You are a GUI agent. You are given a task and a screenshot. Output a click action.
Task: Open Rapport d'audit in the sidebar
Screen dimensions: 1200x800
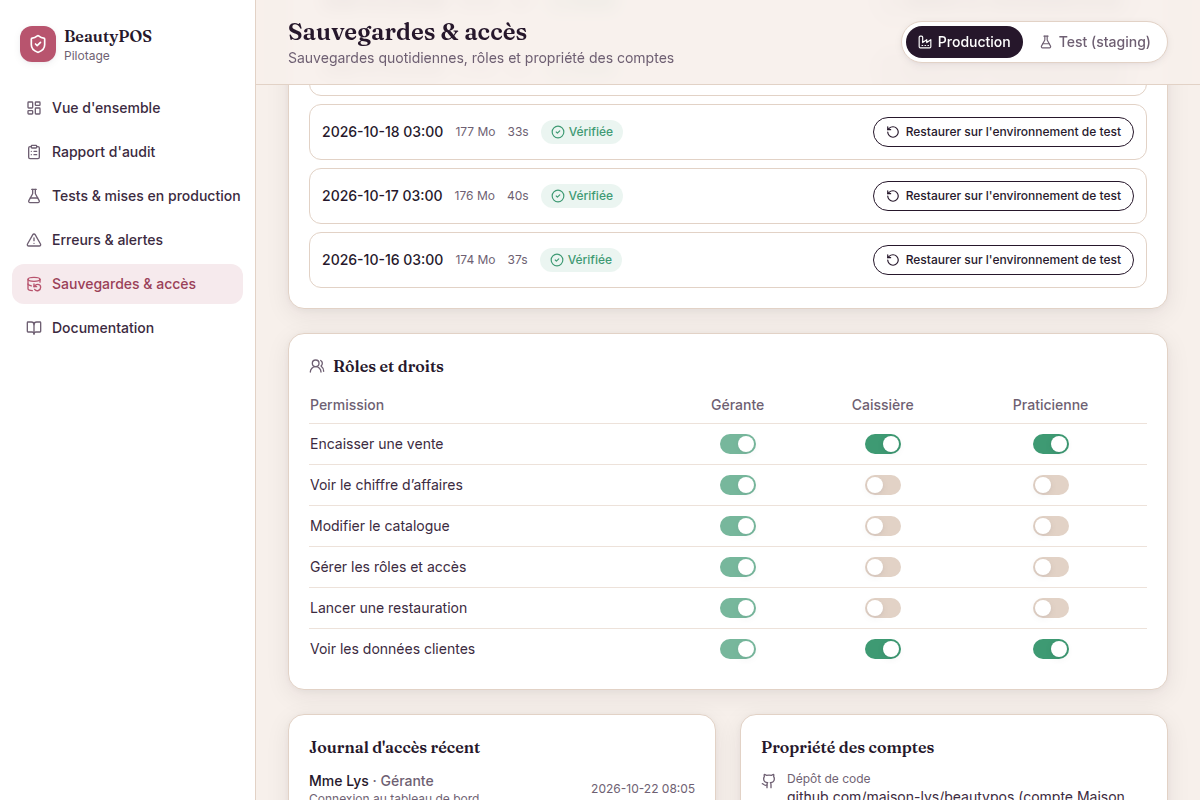click(127, 152)
